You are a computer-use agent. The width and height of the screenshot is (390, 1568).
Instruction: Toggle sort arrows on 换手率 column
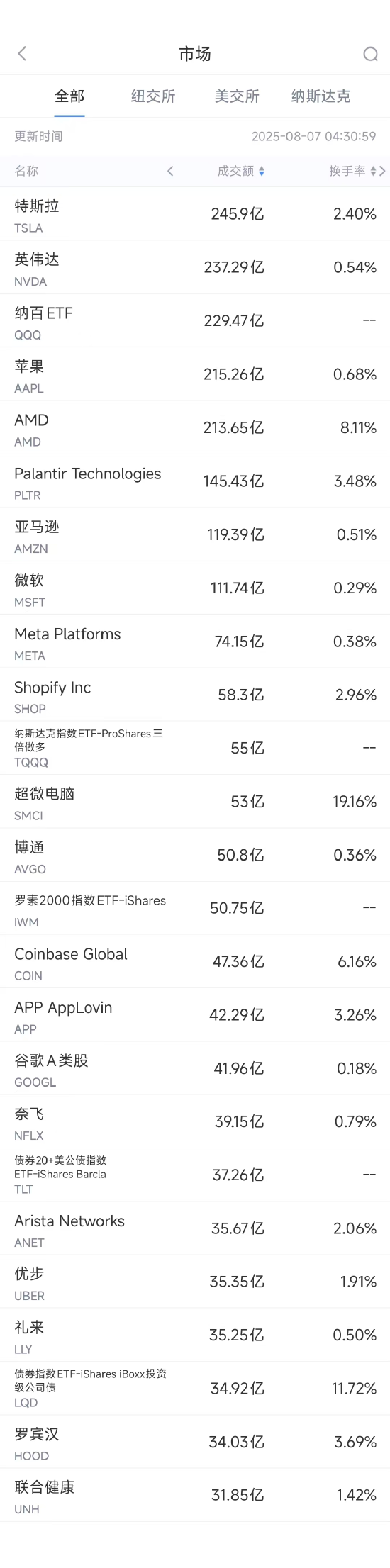tap(373, 171)
